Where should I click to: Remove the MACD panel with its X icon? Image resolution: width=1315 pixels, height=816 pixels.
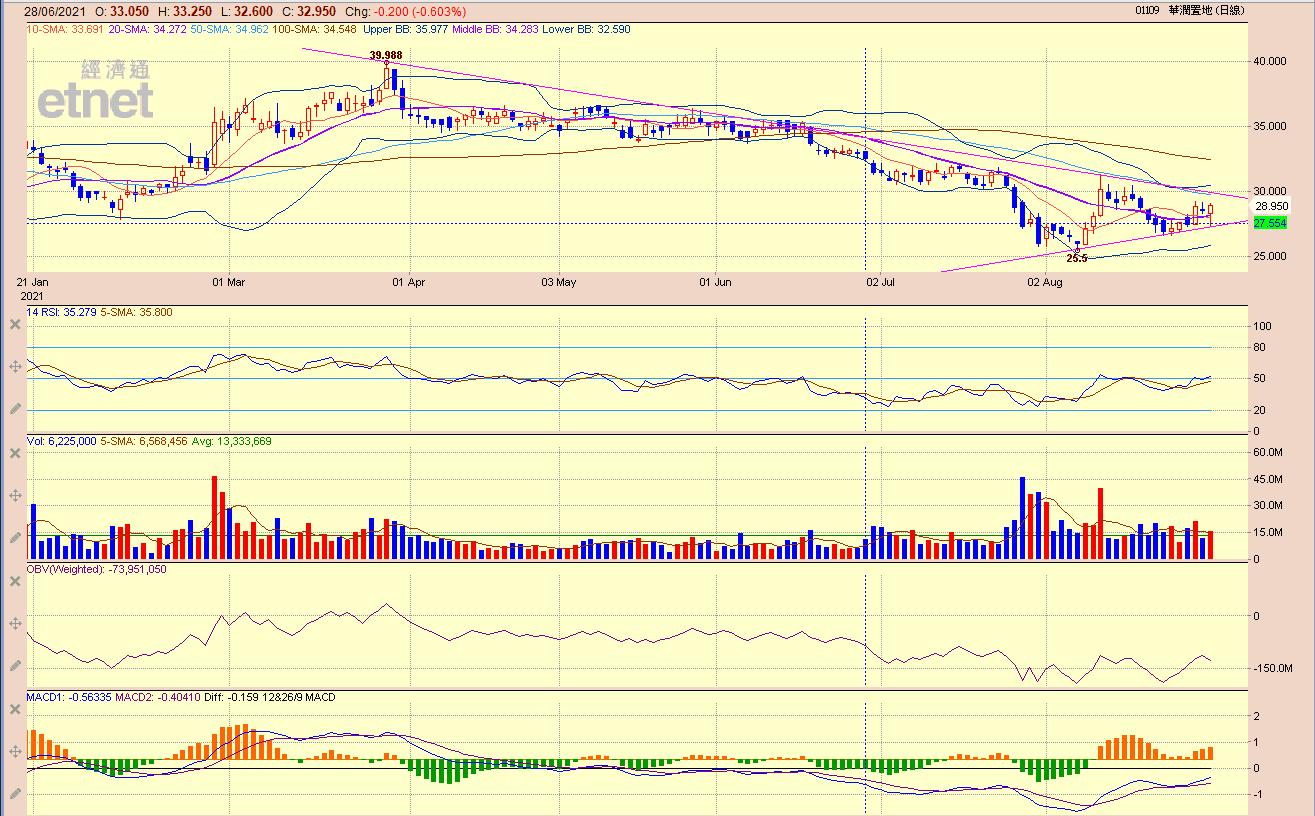15,709
